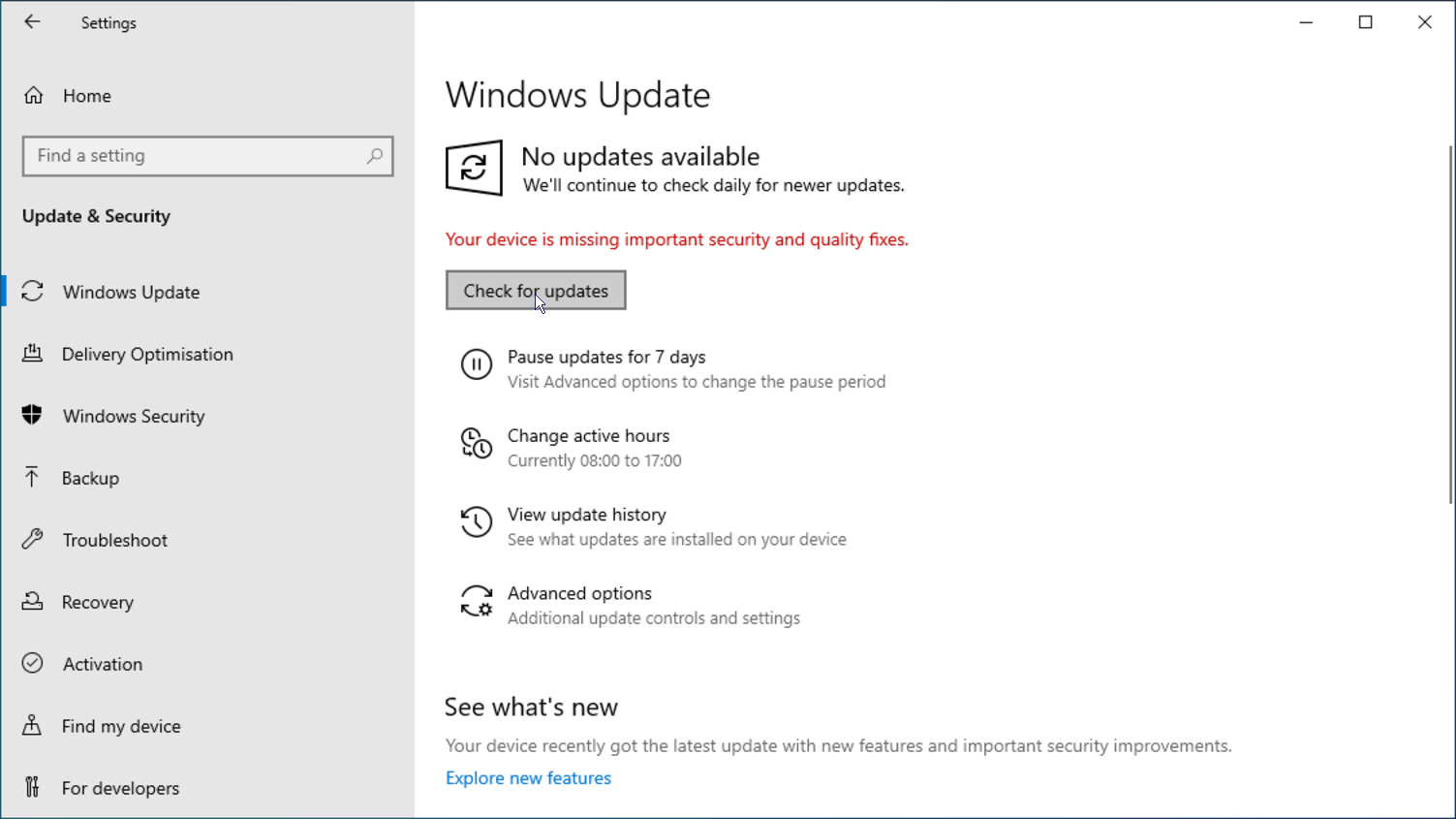Screen dimensions: 1456x819
Task: Open Windows Security page
Action: tap(134, 416)
